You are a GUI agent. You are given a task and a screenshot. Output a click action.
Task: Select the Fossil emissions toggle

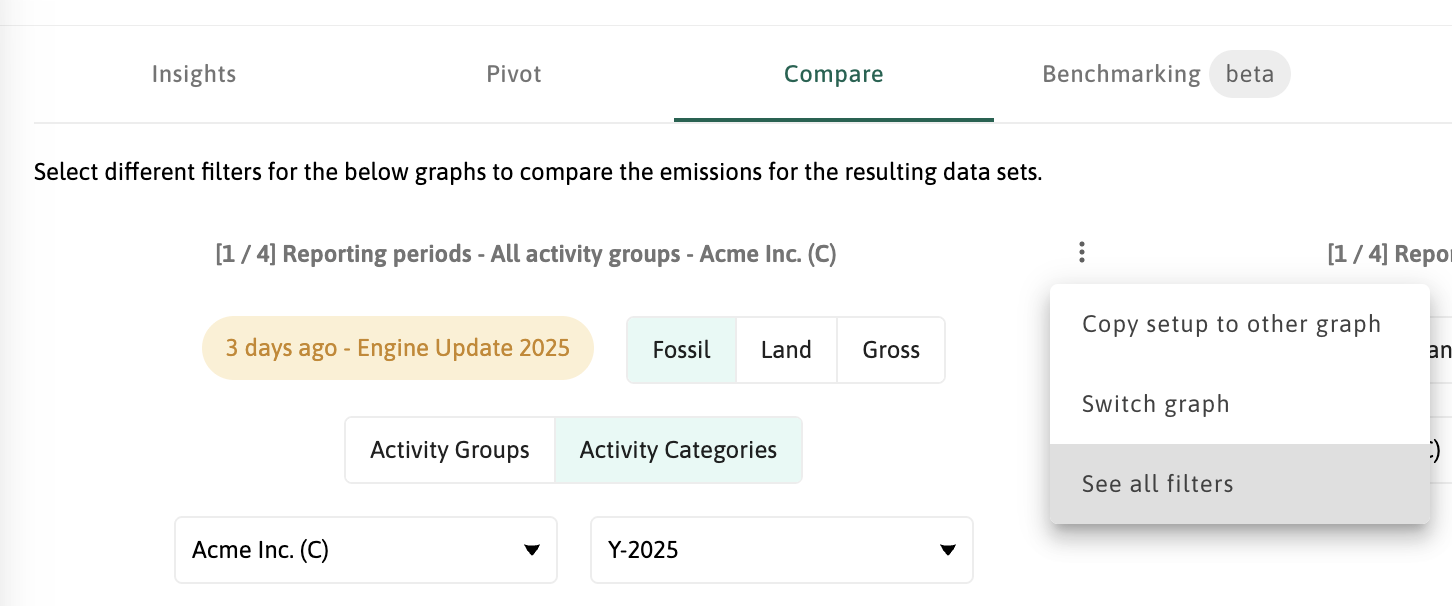(x=681, y=350)
